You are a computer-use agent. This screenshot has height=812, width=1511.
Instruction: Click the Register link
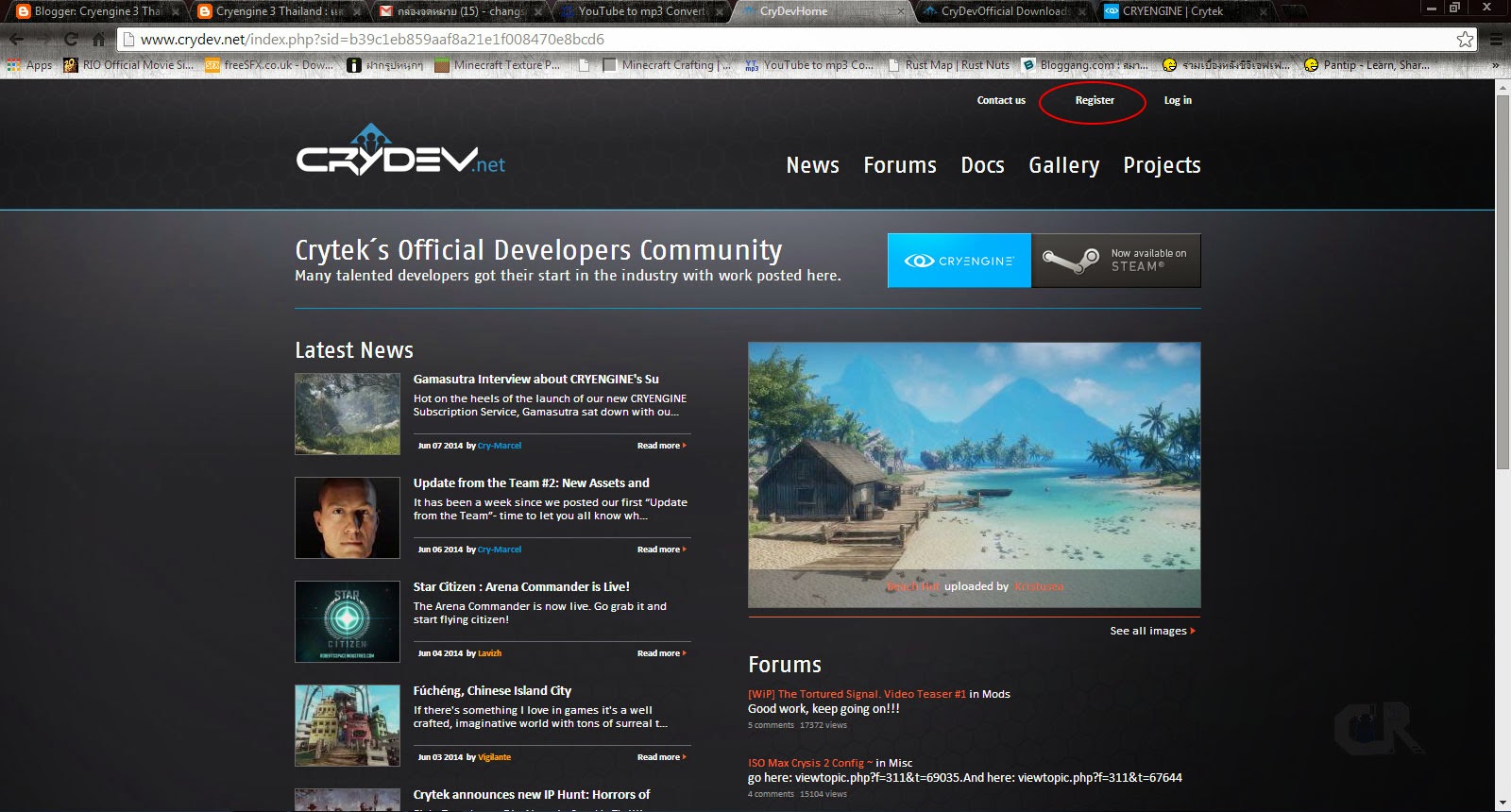1095,100
